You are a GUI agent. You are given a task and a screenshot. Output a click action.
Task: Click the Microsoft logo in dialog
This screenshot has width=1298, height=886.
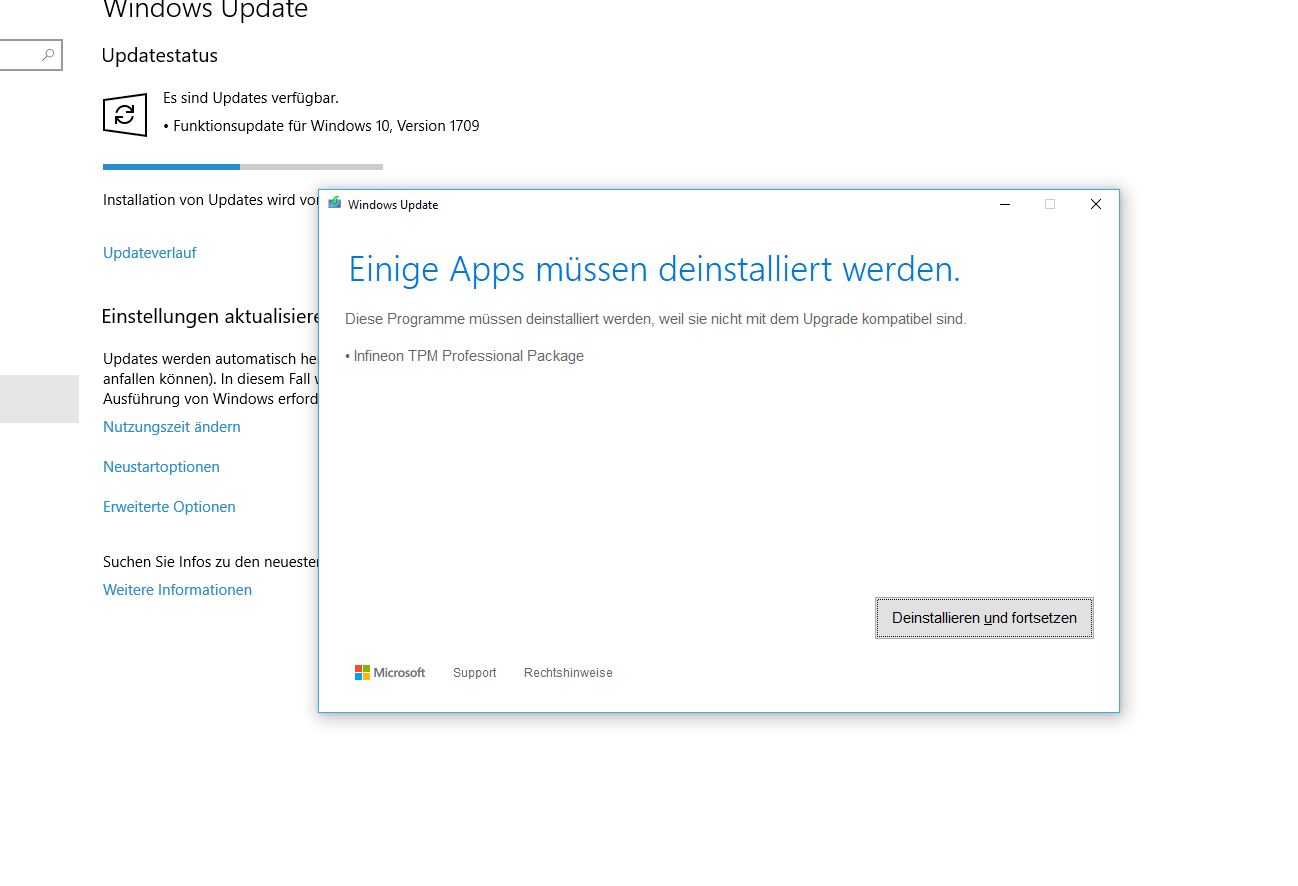(390, 673)
